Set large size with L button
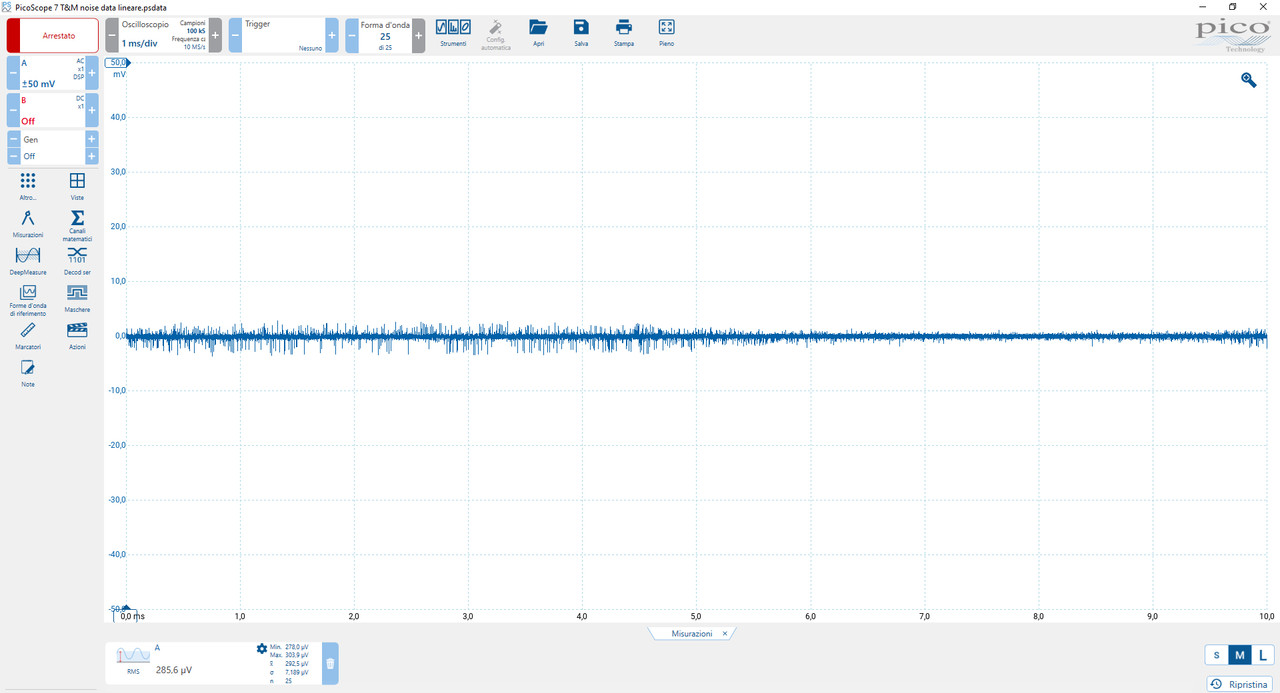 pyautogui.click(x=1264, y=655)
